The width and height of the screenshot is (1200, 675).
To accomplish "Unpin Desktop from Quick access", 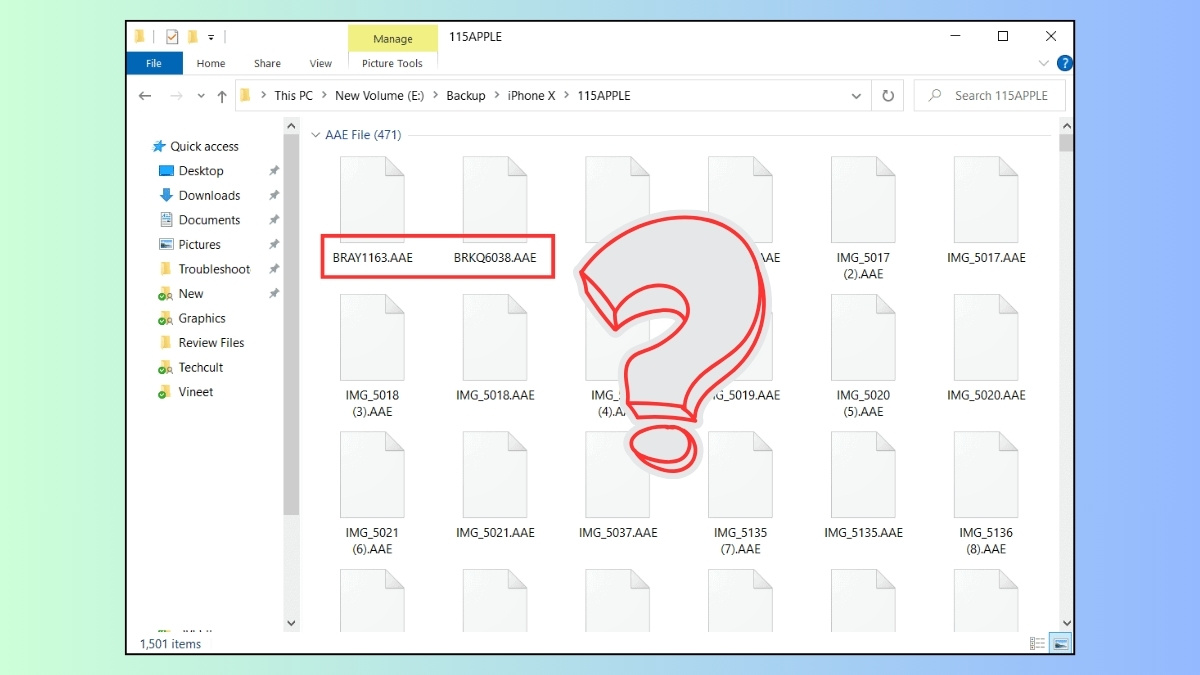I will click(x=274, y=171).
